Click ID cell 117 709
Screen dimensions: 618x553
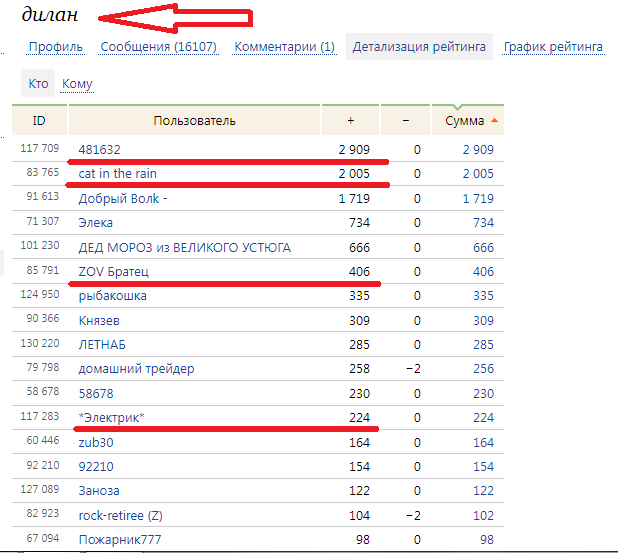[39, 148]
